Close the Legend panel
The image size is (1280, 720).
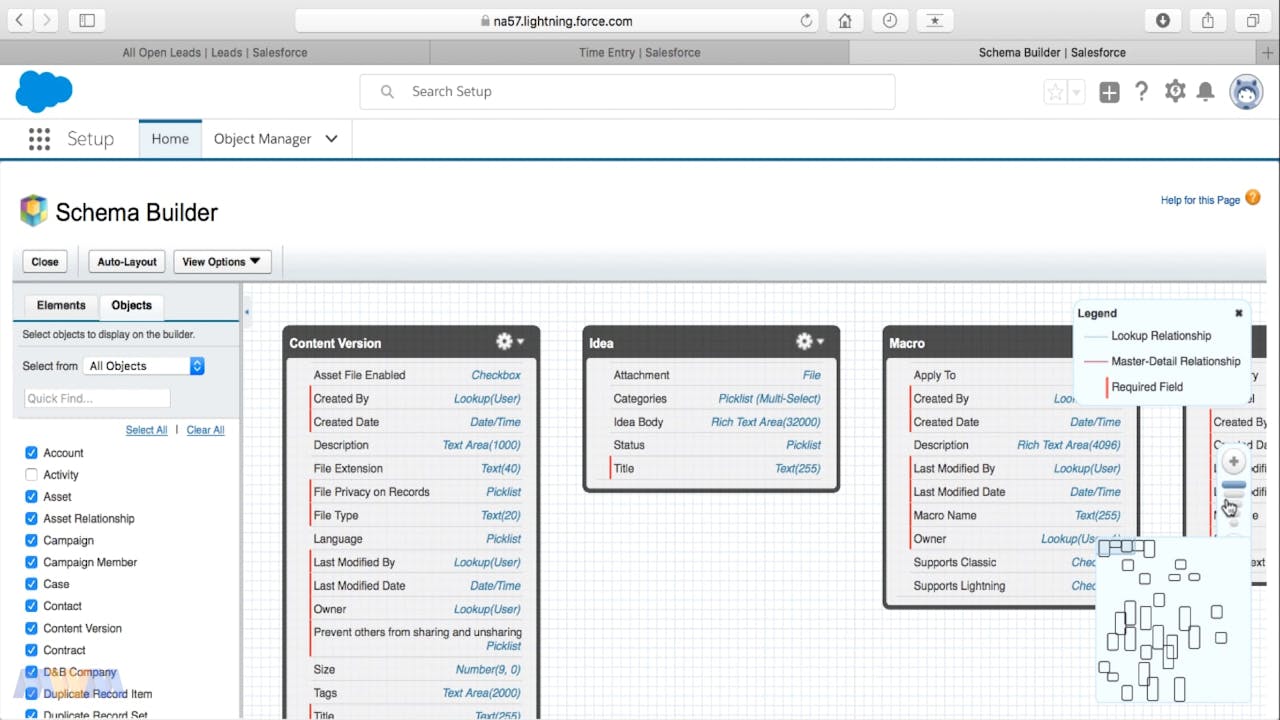pos(1239,313)
